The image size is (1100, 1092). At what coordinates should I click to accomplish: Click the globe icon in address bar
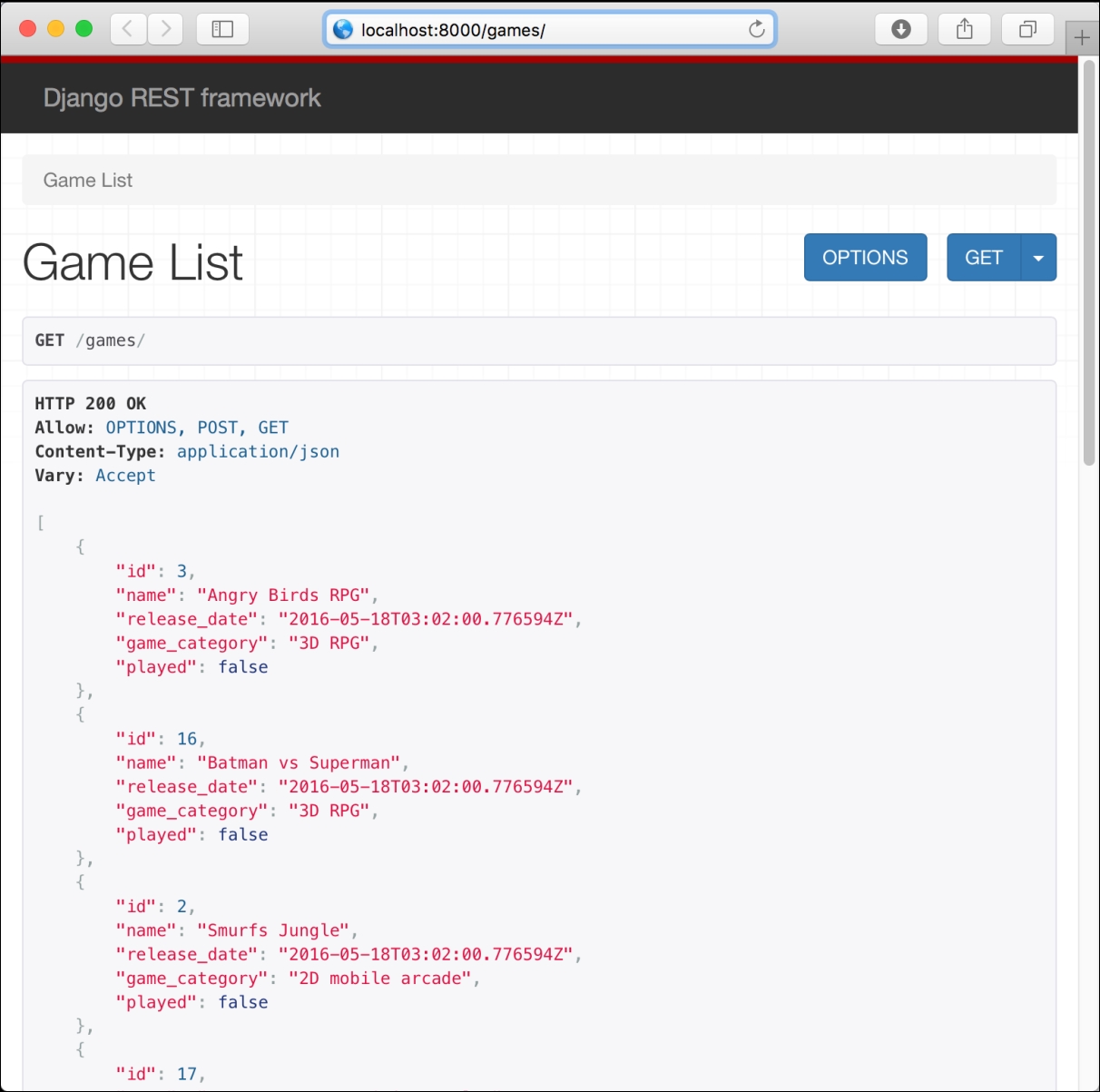pyautogui.click(x=343, y=30)
